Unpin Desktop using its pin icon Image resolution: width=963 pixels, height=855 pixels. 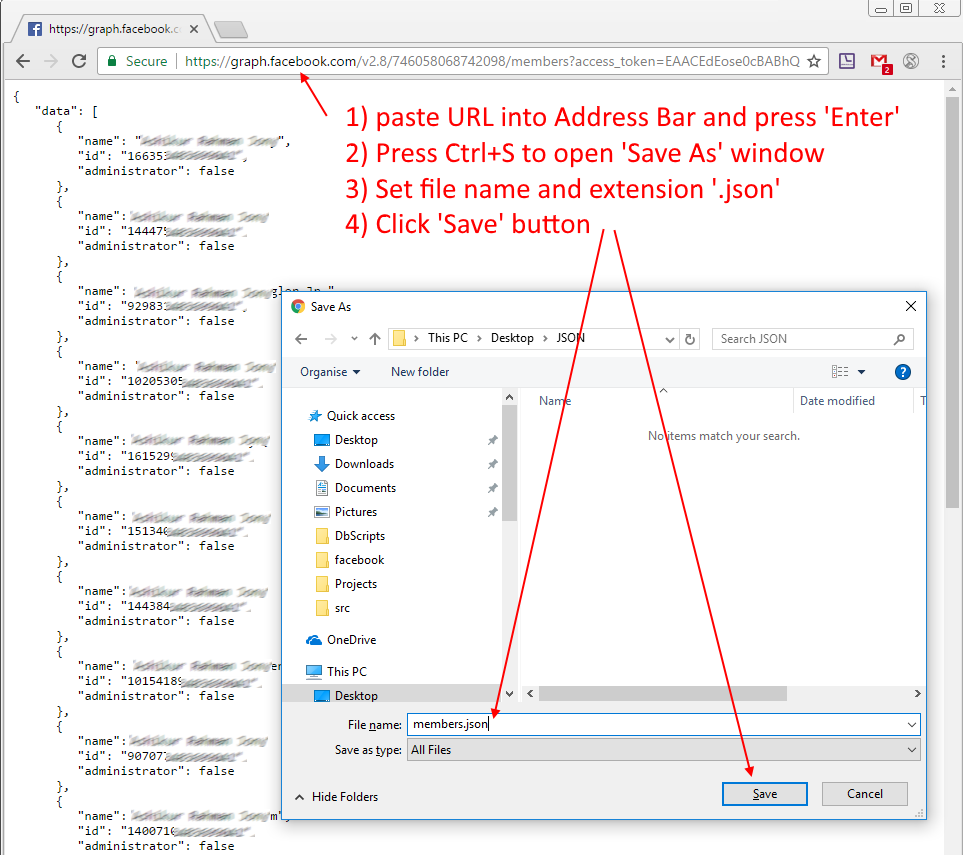tap(492, 440)
